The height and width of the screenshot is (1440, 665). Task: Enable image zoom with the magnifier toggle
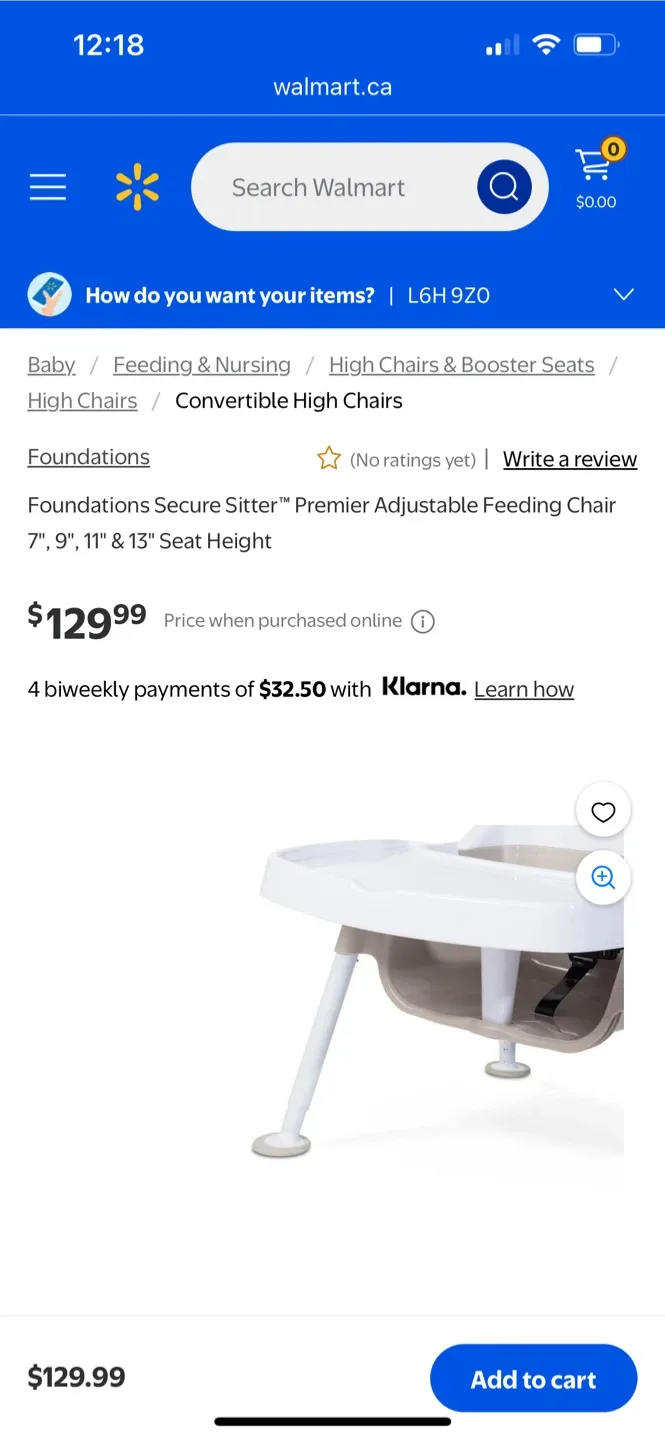point(603,877)
